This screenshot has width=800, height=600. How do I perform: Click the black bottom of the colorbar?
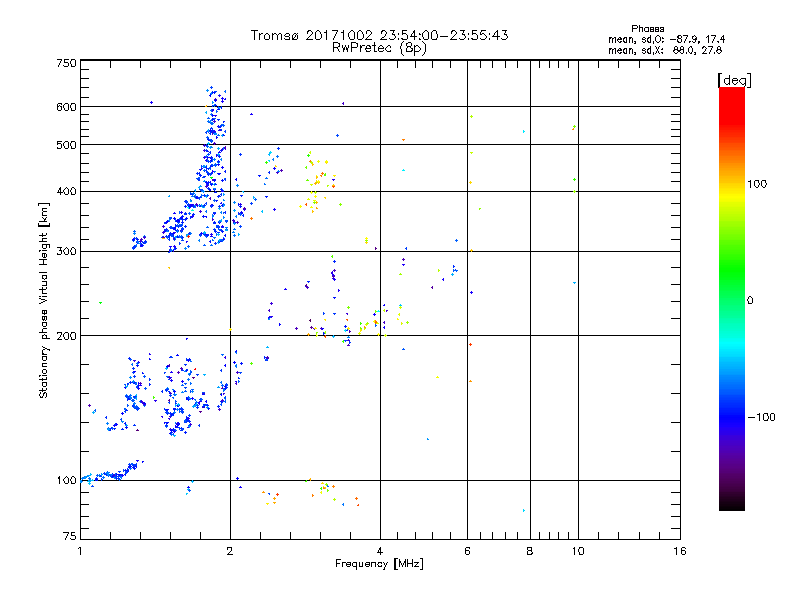point(732,504)
